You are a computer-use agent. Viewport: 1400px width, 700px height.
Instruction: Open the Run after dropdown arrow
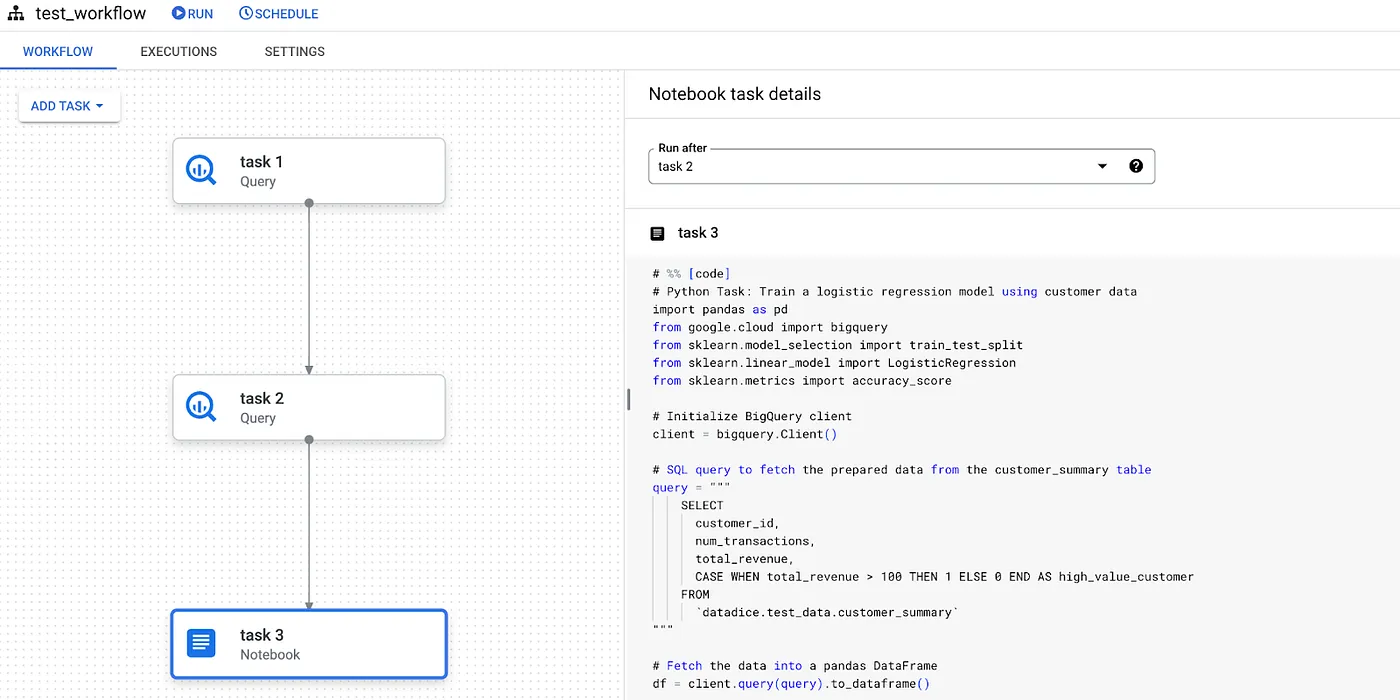tap(1102, 166)
